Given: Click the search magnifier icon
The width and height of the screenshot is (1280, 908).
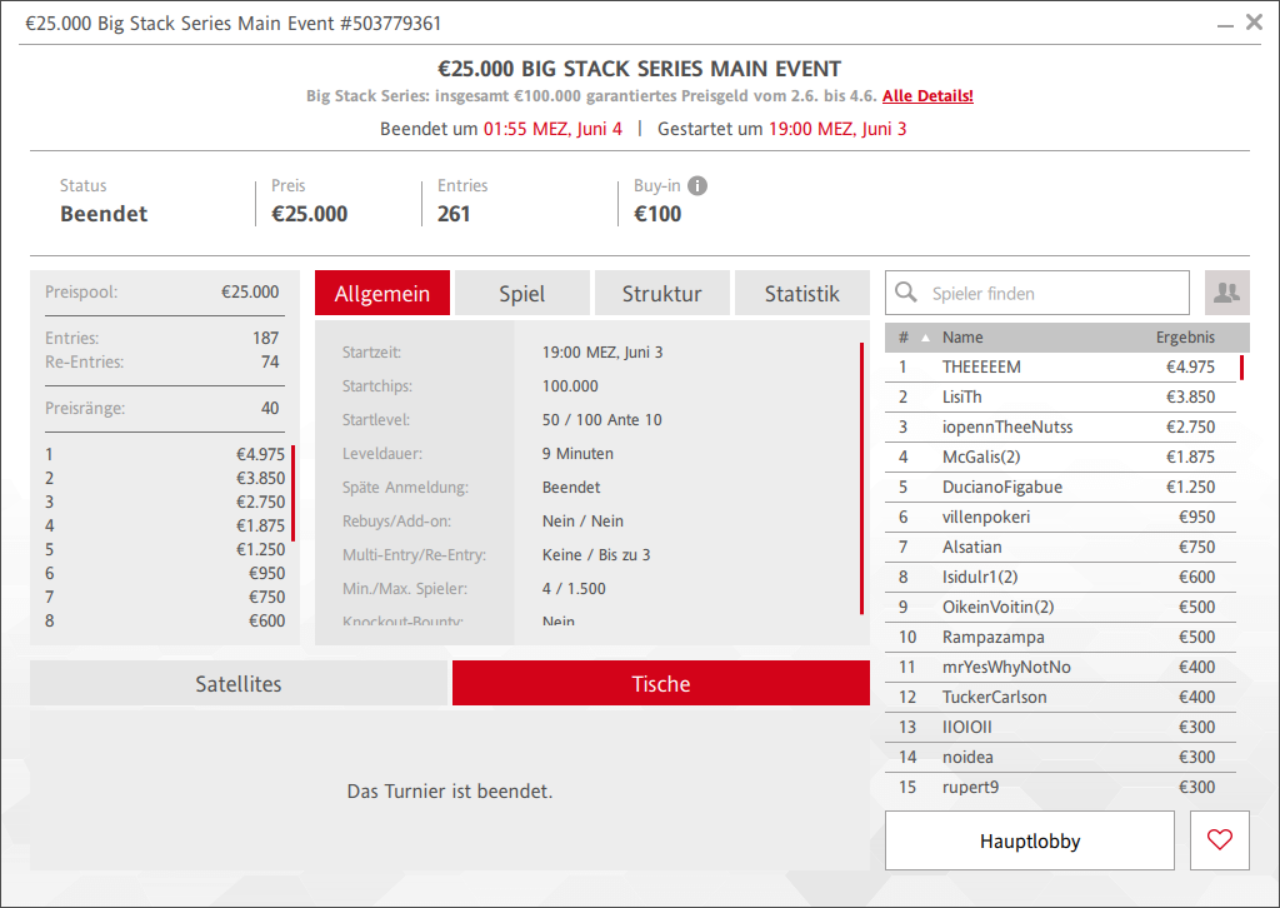Looking at the screenshot, I should pos(906,292).
